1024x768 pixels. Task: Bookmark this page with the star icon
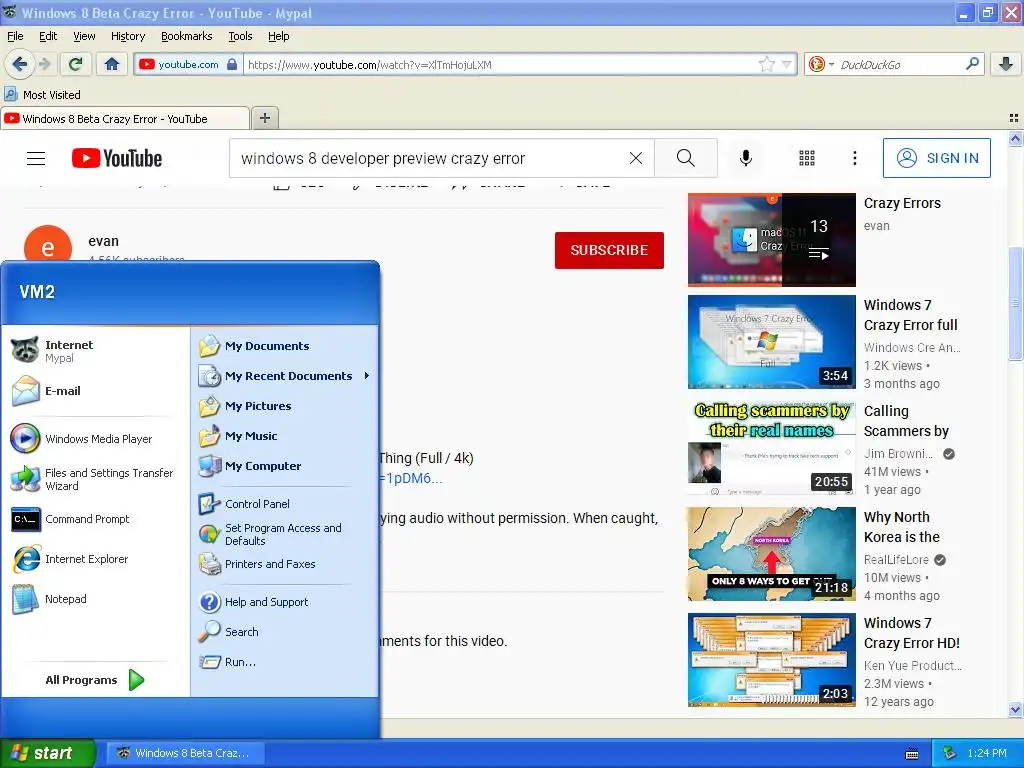(x=767, y=64)
